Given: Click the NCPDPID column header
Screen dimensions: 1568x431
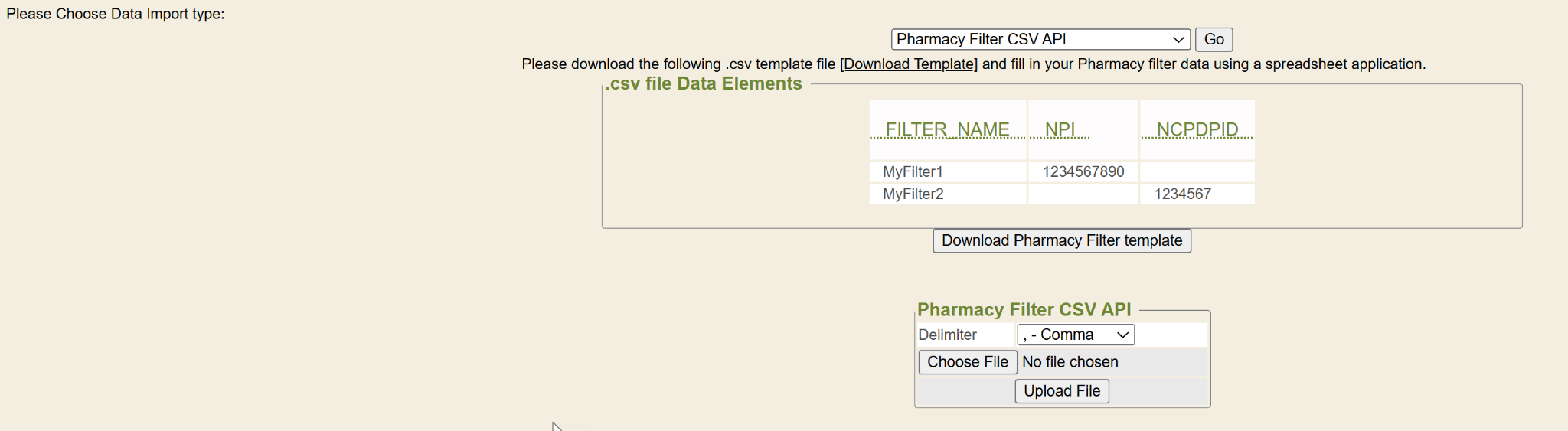Looking at the screenshot, I should click(1197, 129).
